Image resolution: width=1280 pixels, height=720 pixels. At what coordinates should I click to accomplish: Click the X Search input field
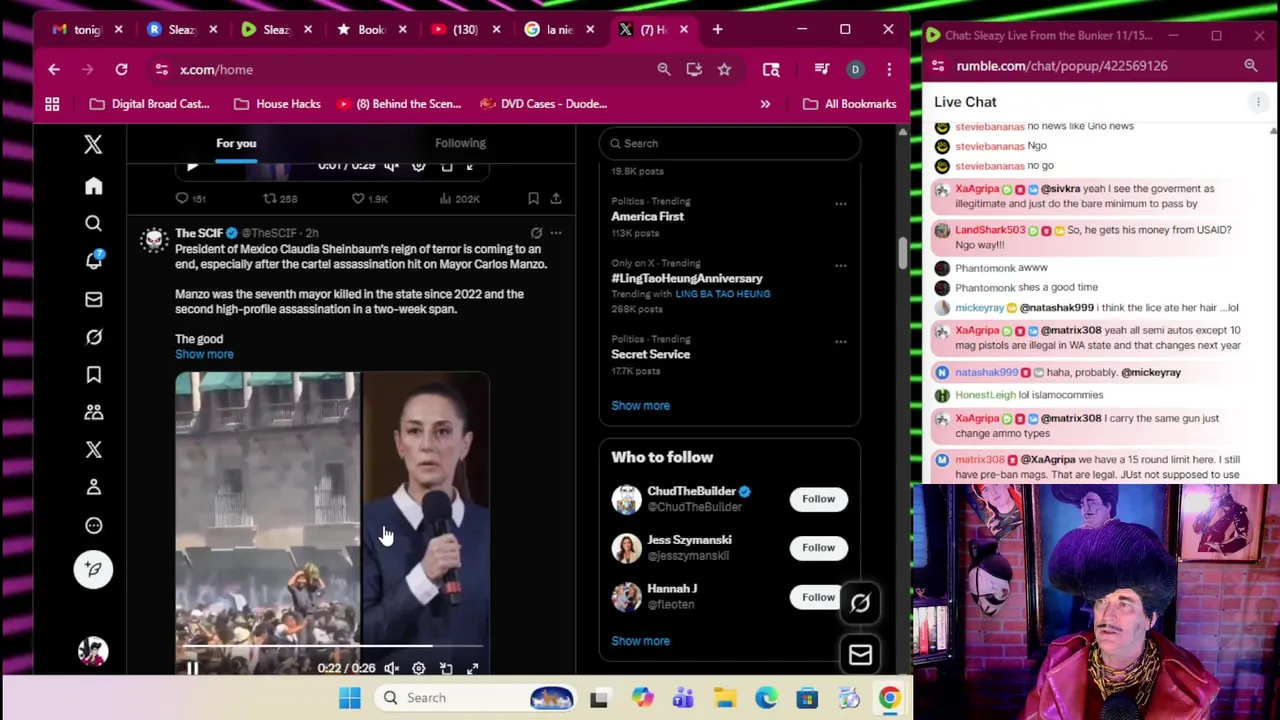[x=729, y=143]
